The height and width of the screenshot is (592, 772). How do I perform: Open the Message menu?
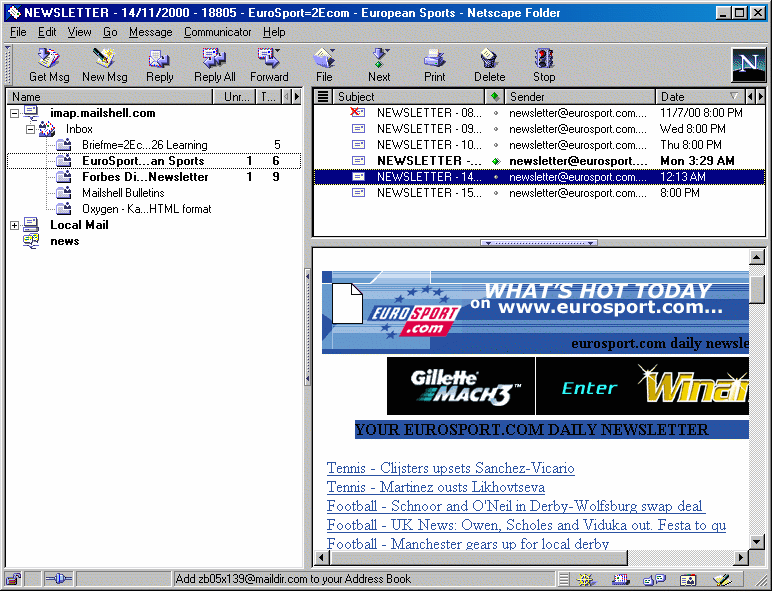151,32
